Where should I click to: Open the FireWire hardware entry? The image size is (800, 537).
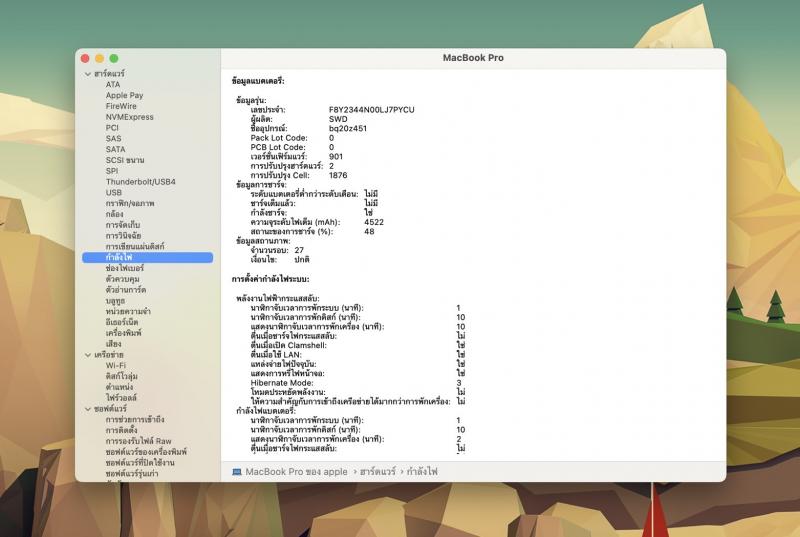click(x=121, y=106)
